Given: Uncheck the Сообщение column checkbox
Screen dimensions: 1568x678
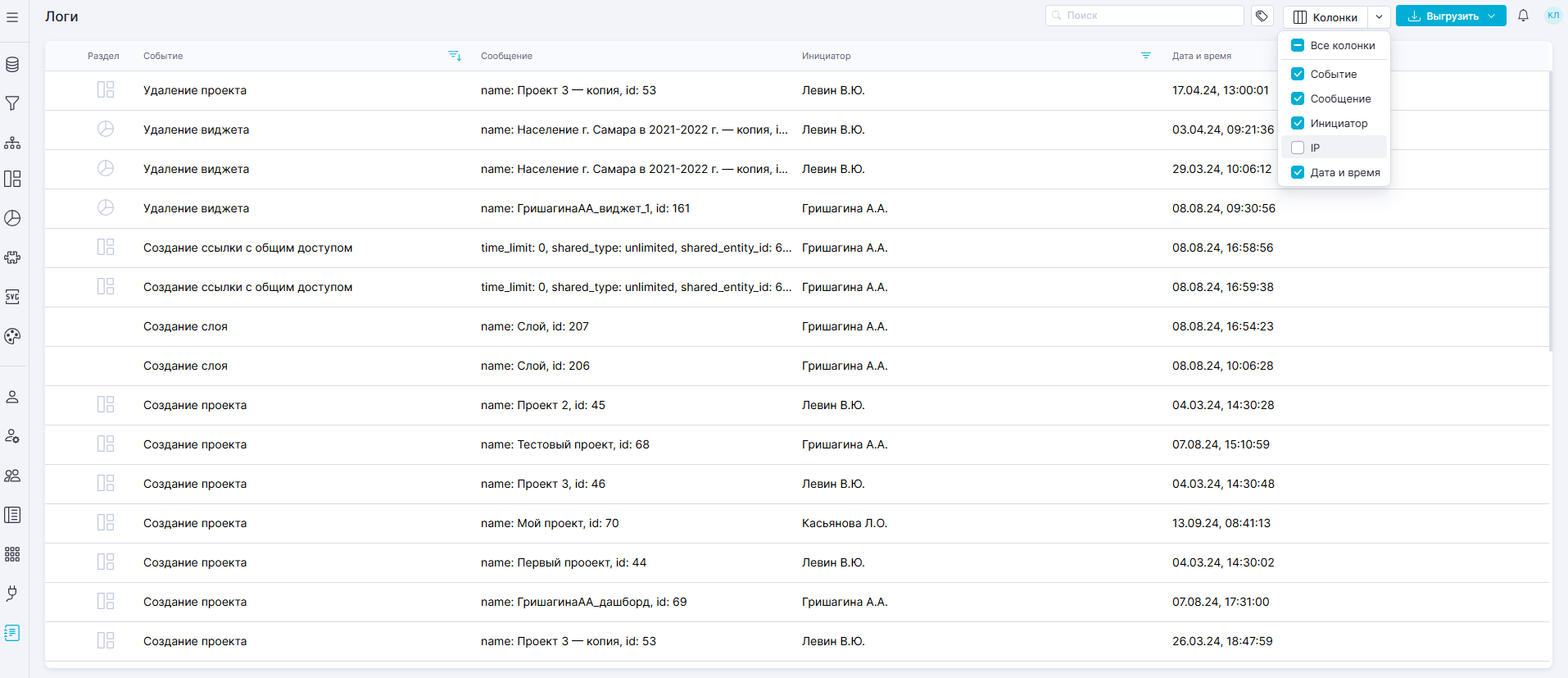Looking at the screenshot, I should click(1298, 98).
